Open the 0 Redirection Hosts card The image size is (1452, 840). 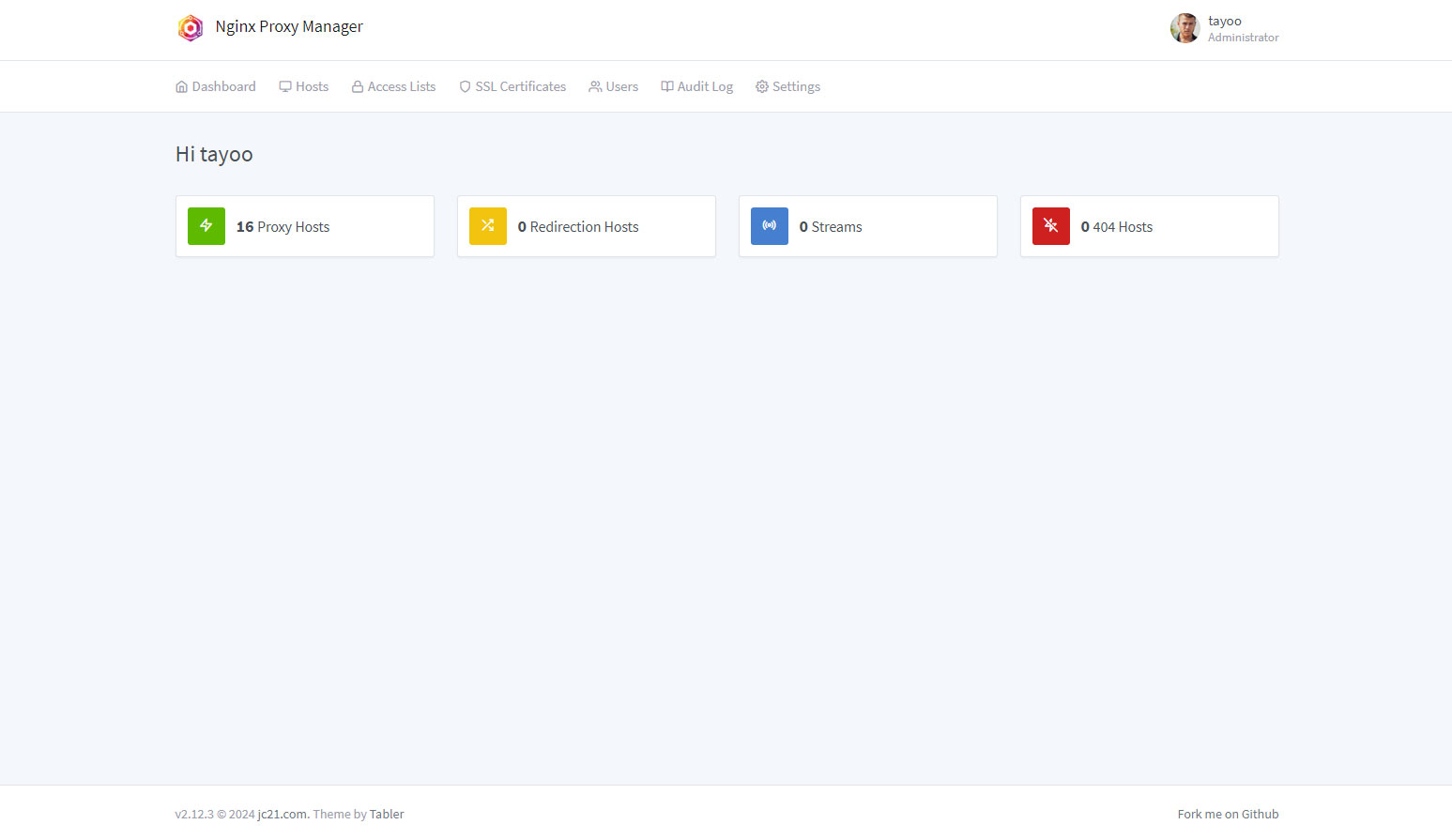(587, 226)
